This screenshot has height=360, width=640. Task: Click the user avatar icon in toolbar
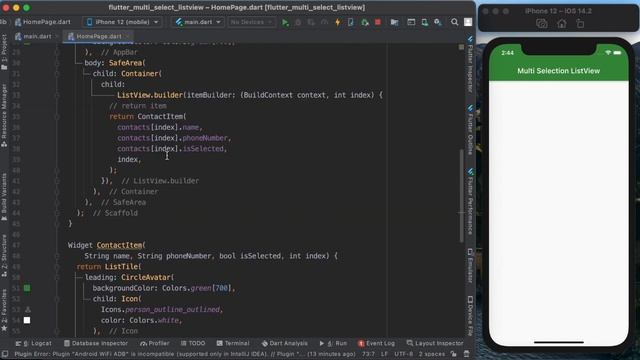468,22
